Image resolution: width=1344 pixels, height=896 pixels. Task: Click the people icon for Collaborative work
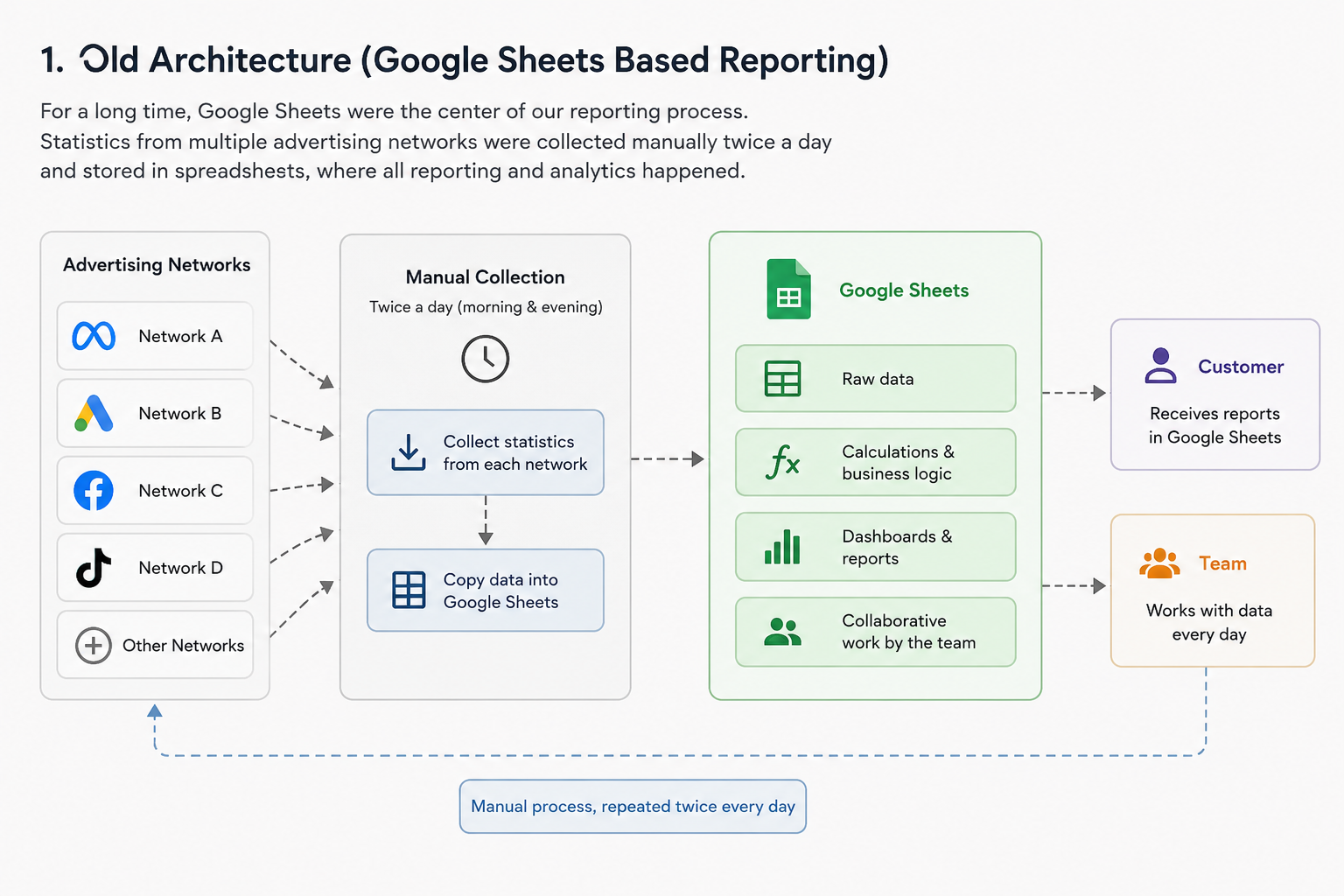pyautogui.click(x=782, y=632)
